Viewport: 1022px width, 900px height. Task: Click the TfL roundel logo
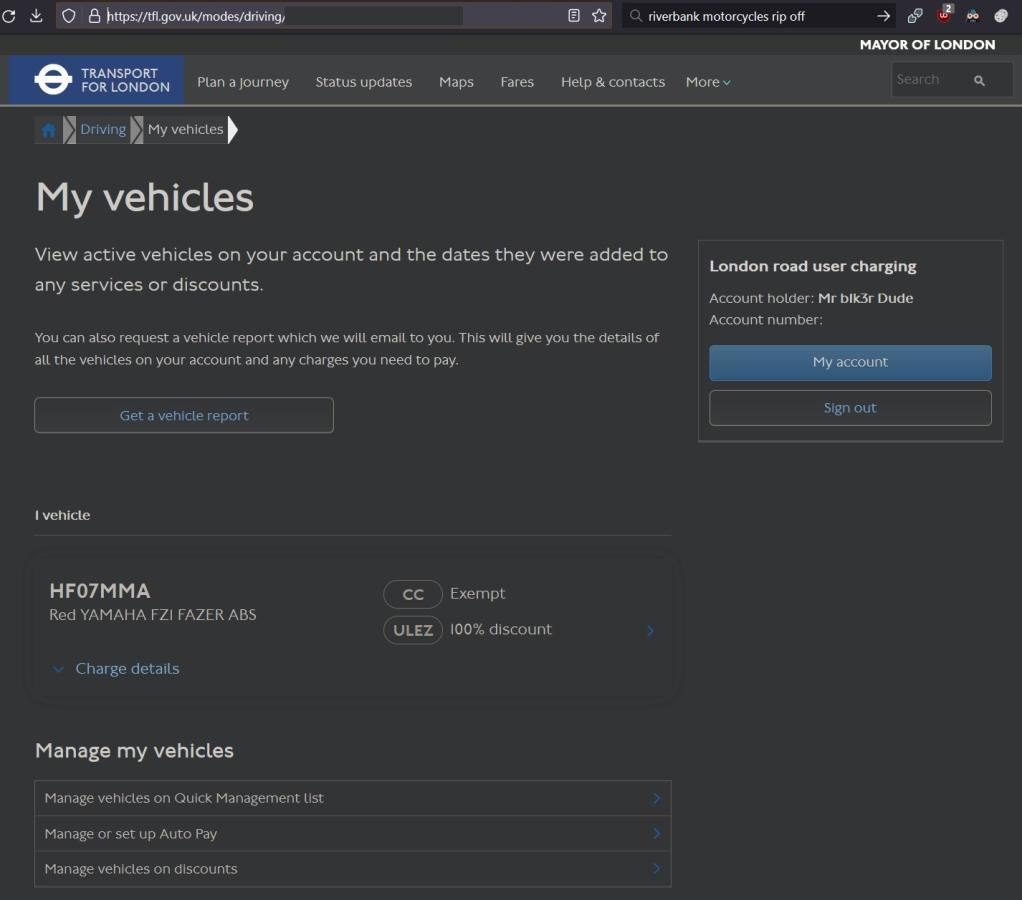[x=52, y=80]
